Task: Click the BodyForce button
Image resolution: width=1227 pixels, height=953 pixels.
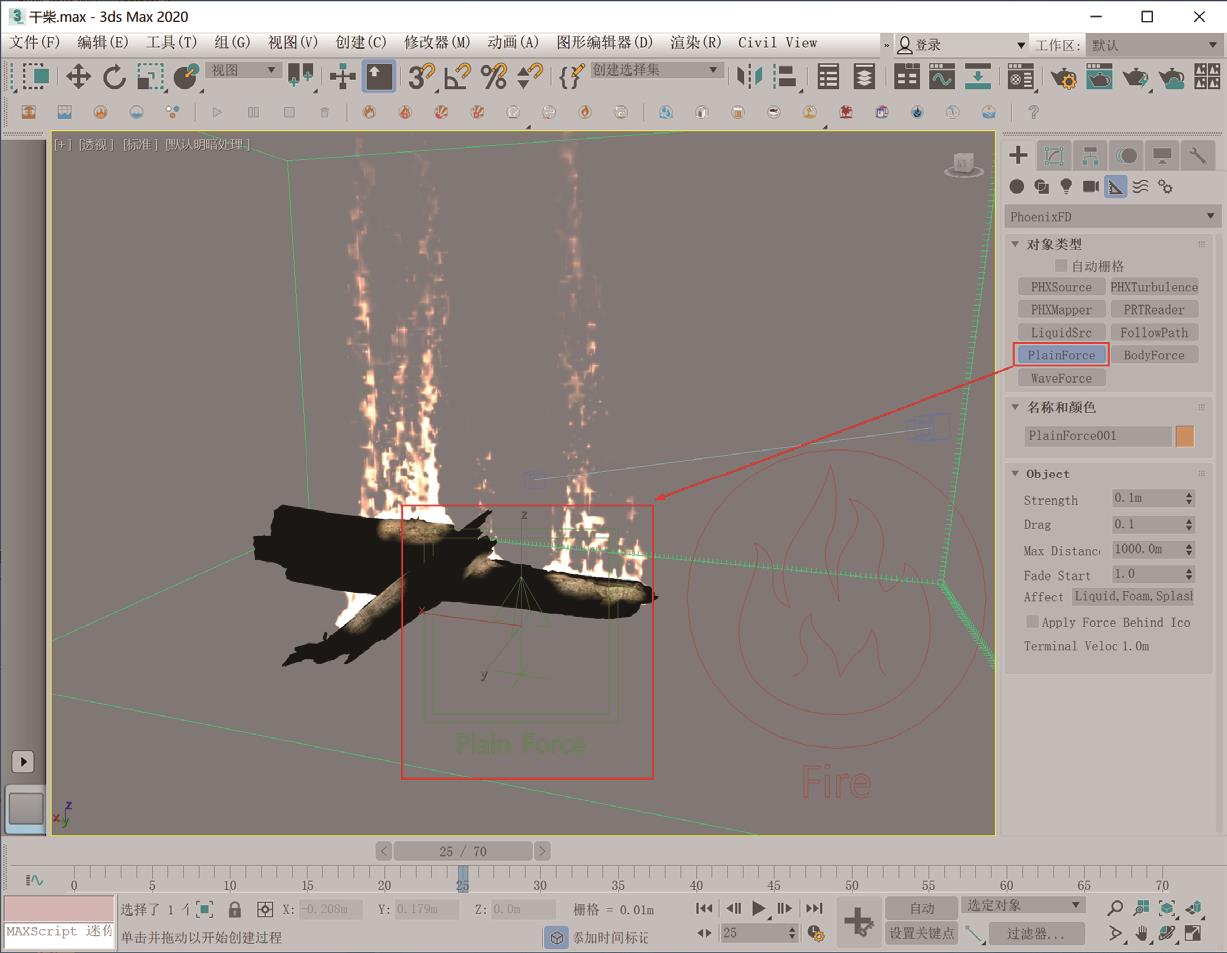Action: click(1153, 355)
